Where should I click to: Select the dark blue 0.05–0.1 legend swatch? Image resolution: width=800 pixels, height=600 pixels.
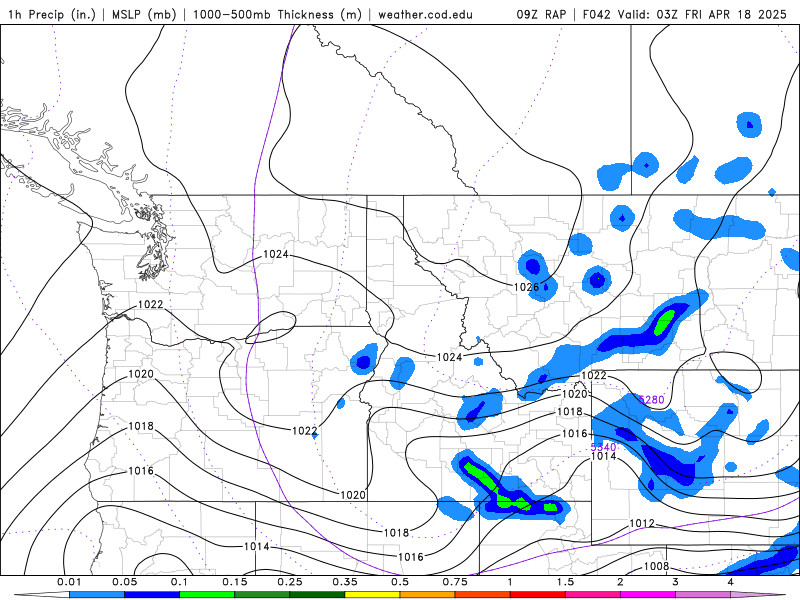click(x=152, y=595)
